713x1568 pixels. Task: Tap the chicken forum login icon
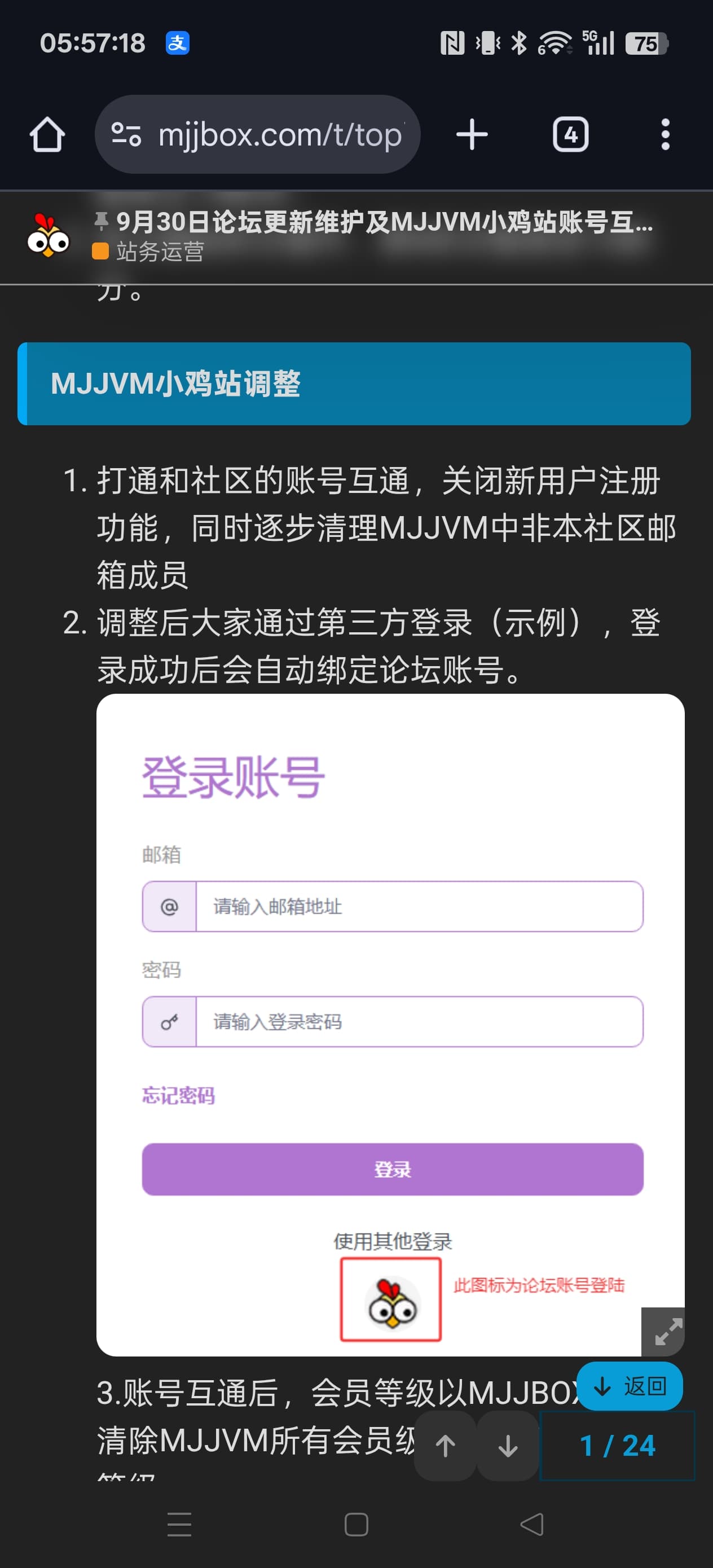click(391, 1300)
